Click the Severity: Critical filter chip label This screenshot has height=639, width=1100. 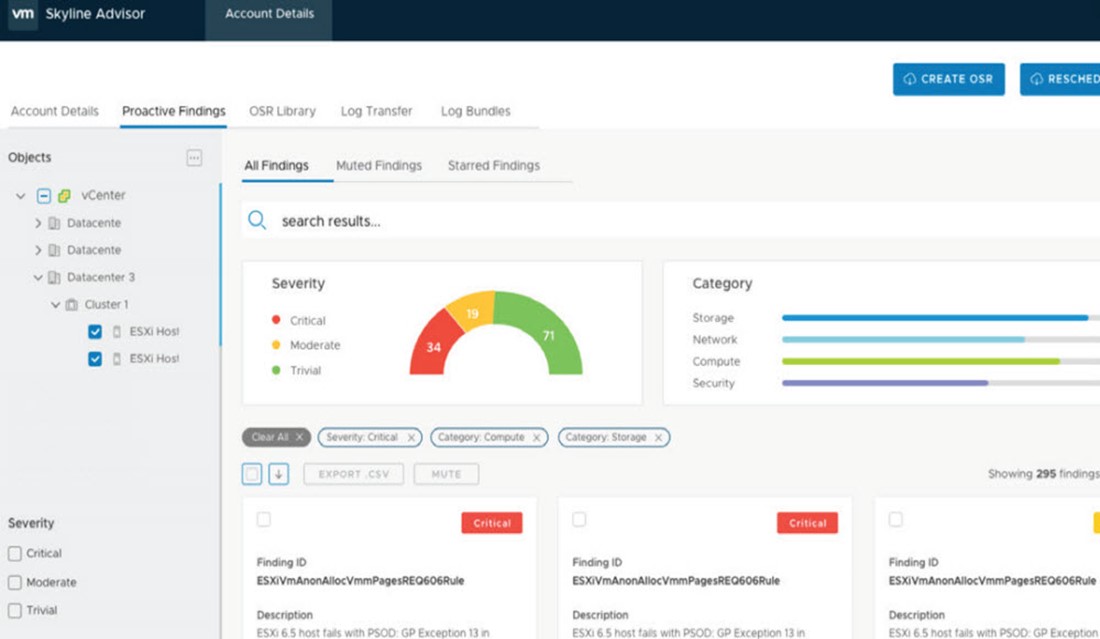362,438
